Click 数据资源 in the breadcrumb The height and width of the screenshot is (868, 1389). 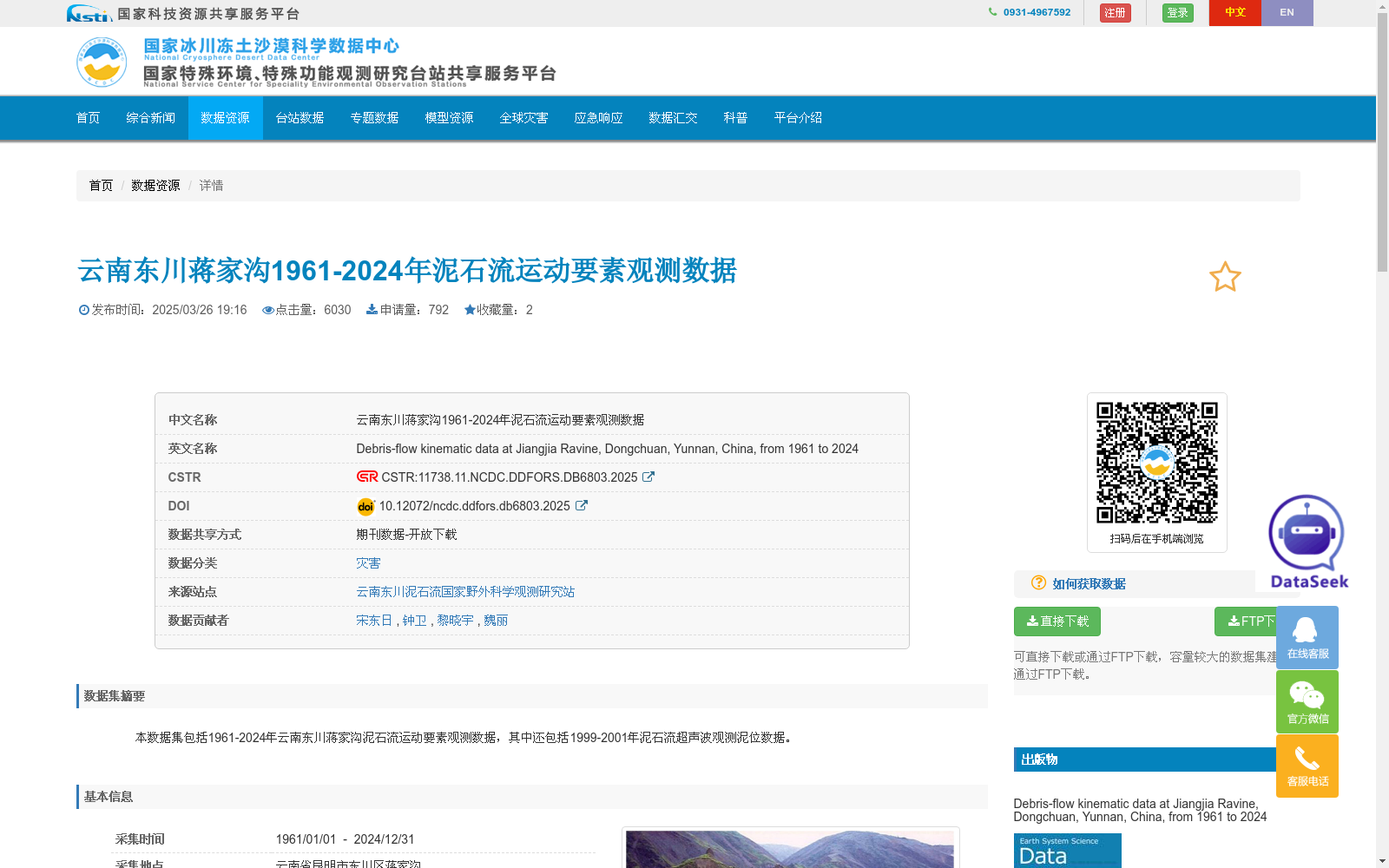click(156, 186)
